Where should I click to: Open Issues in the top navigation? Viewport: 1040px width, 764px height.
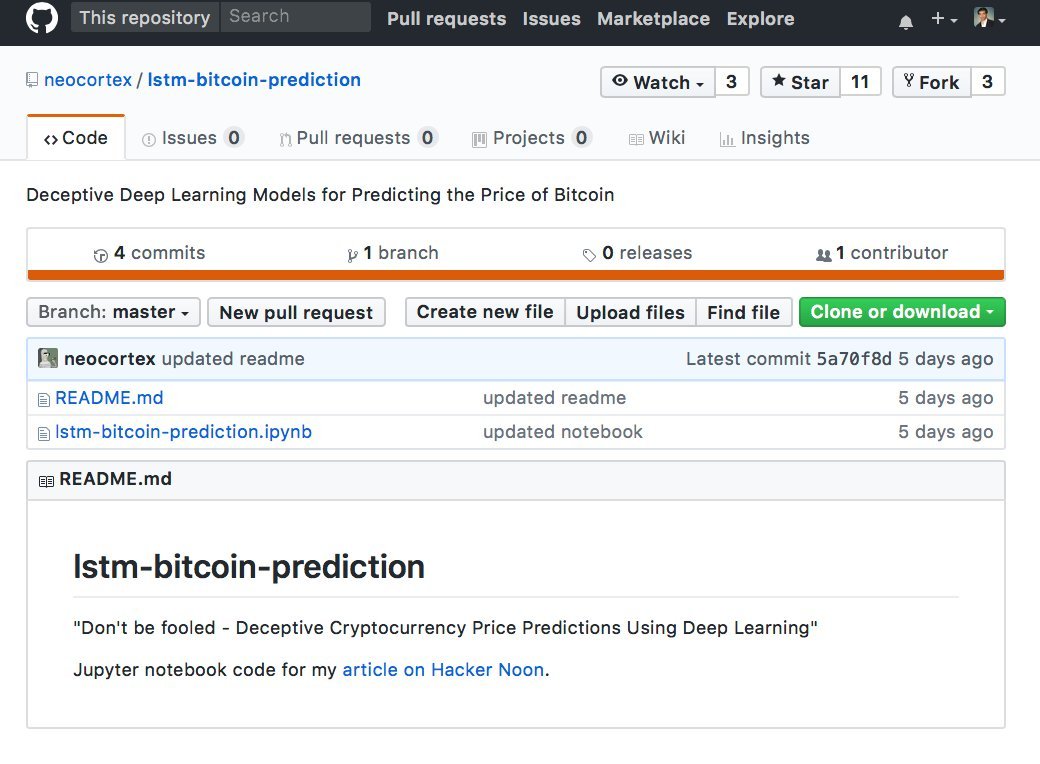[x=551, y=19]
